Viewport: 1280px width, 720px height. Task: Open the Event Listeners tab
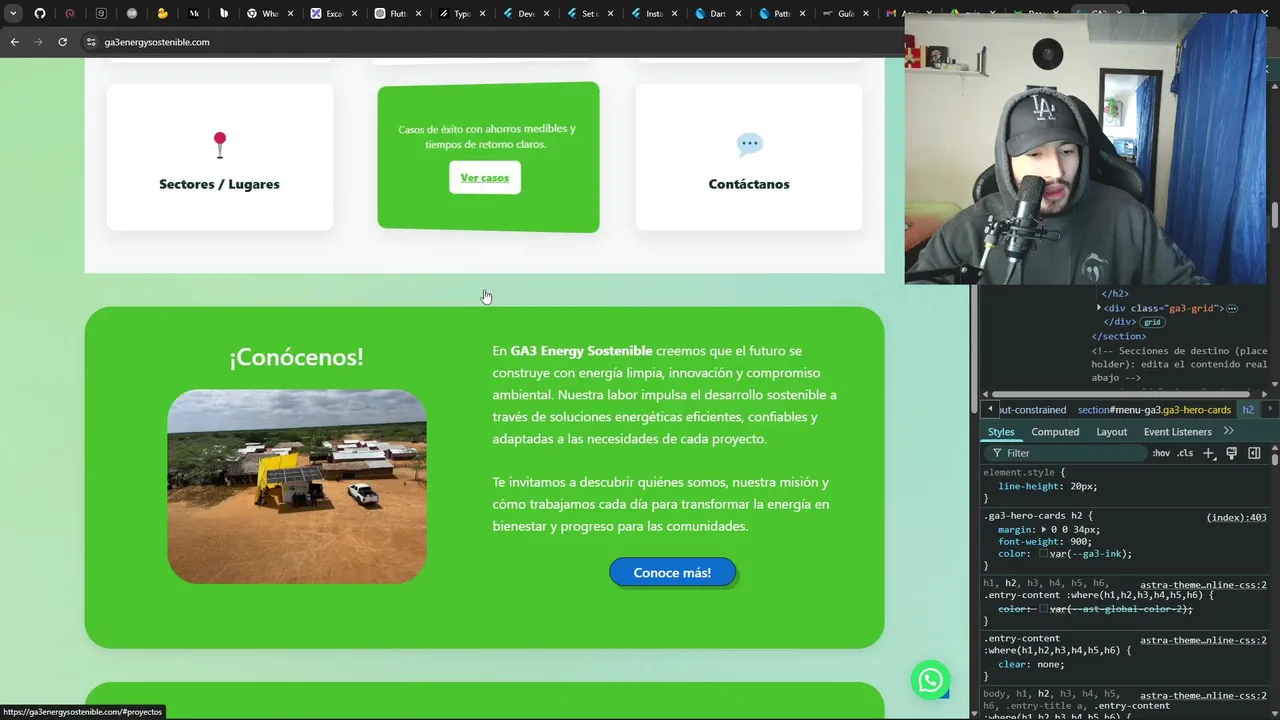(1177, 432)
